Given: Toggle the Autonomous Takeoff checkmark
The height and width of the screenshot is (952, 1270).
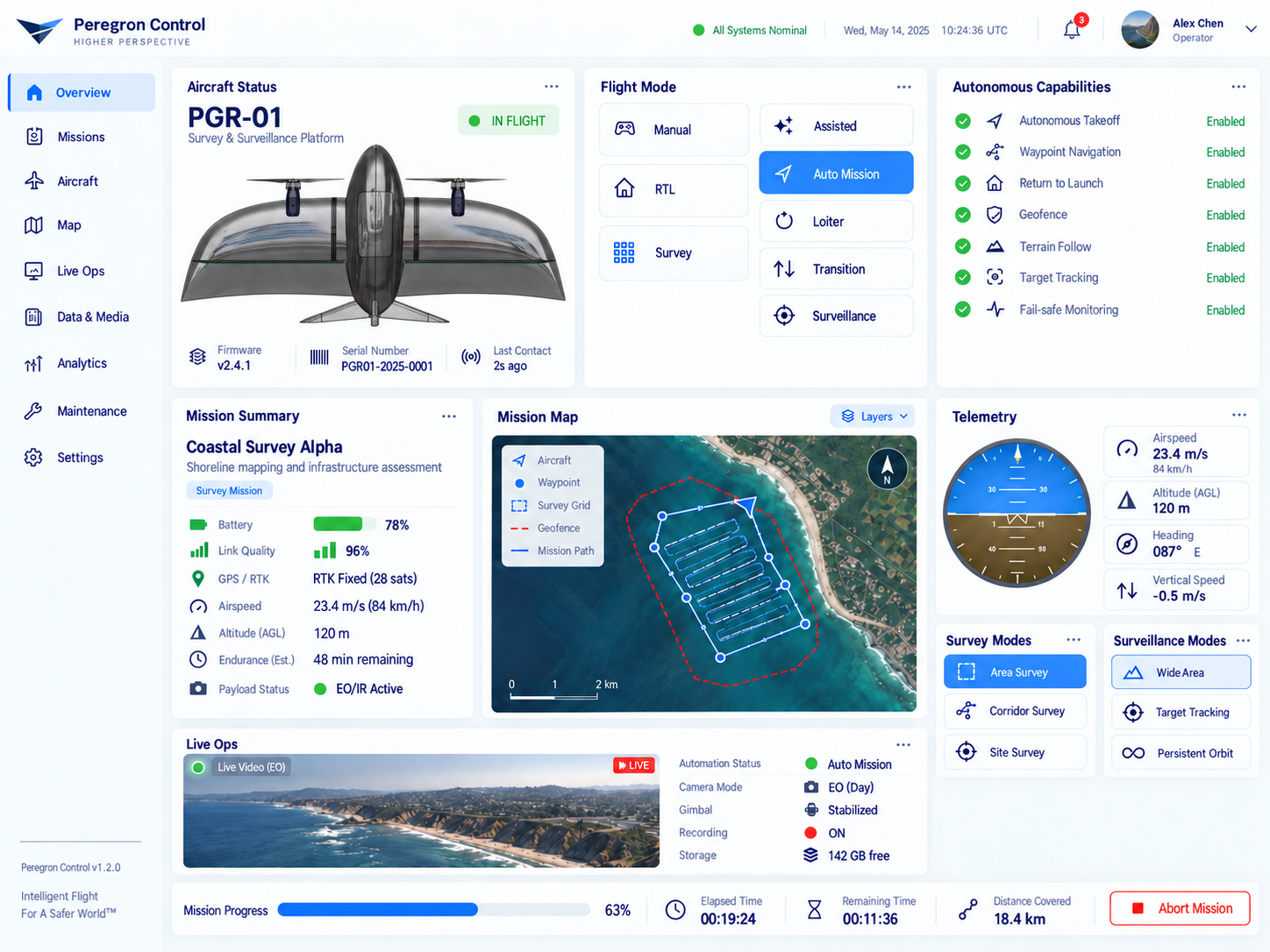Looking at the screenshot, I should tap(963, 121).
